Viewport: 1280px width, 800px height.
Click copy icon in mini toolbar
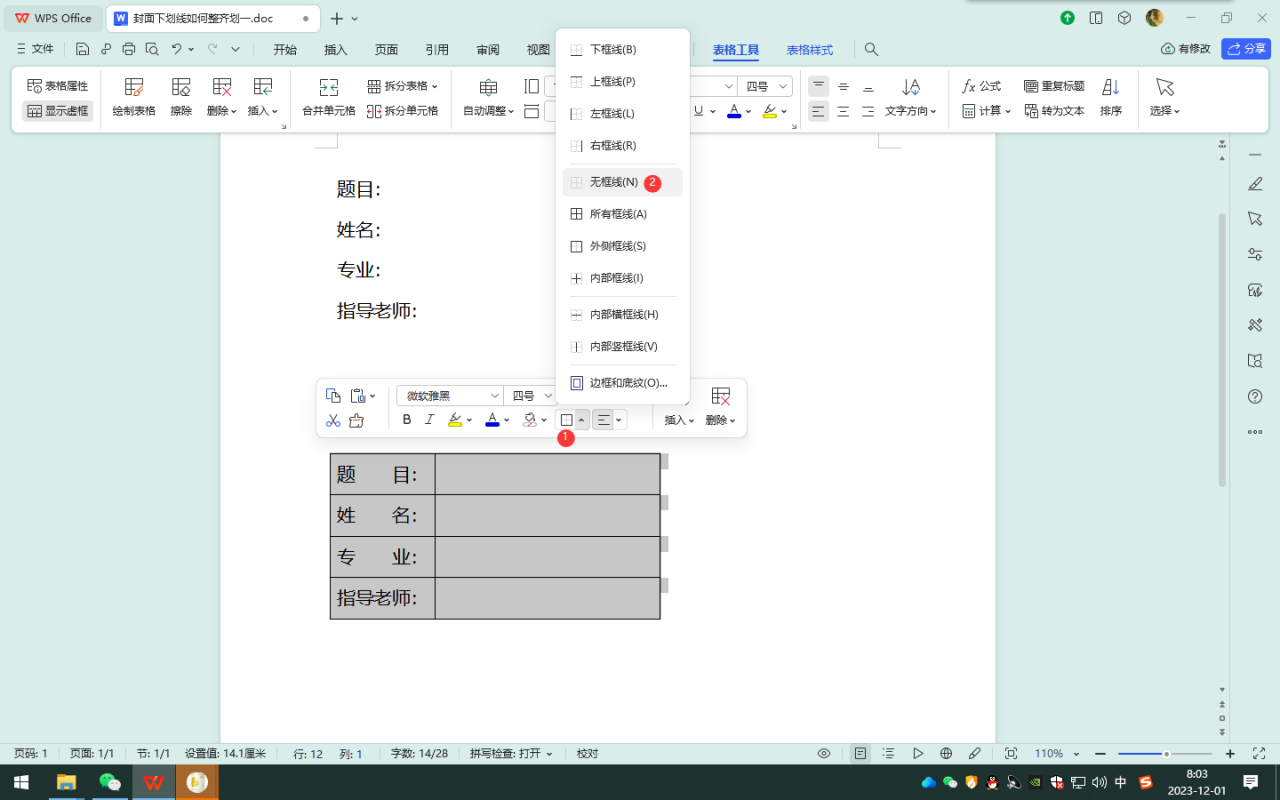pyautogui.click(x=334, y=396)
